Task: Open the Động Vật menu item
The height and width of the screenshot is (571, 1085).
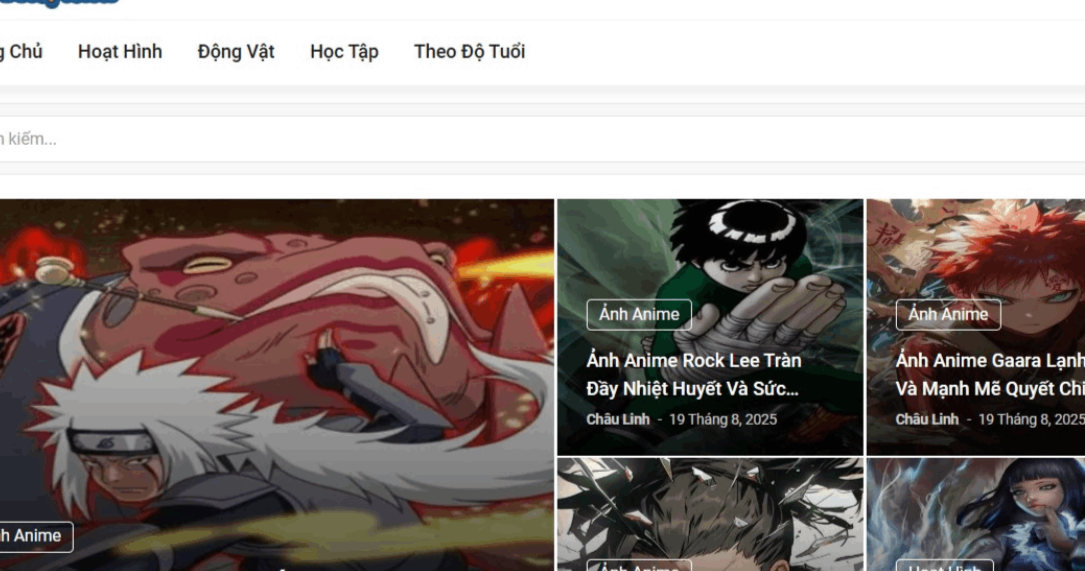Action: click(x=236, y=52)
